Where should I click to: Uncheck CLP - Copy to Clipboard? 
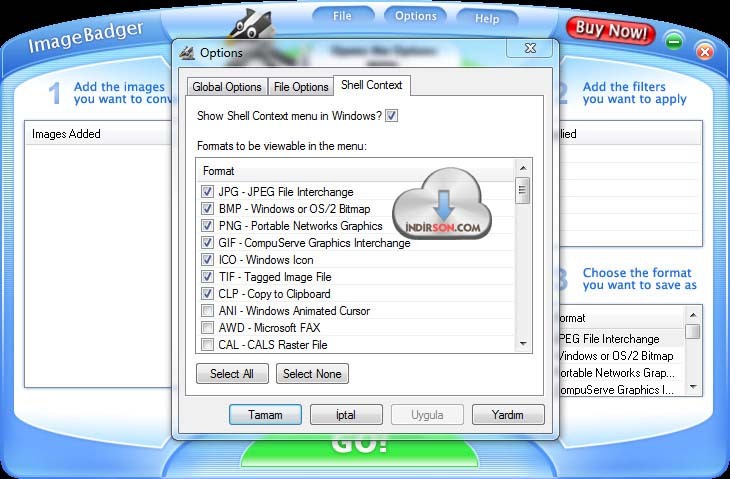[207, 294]
